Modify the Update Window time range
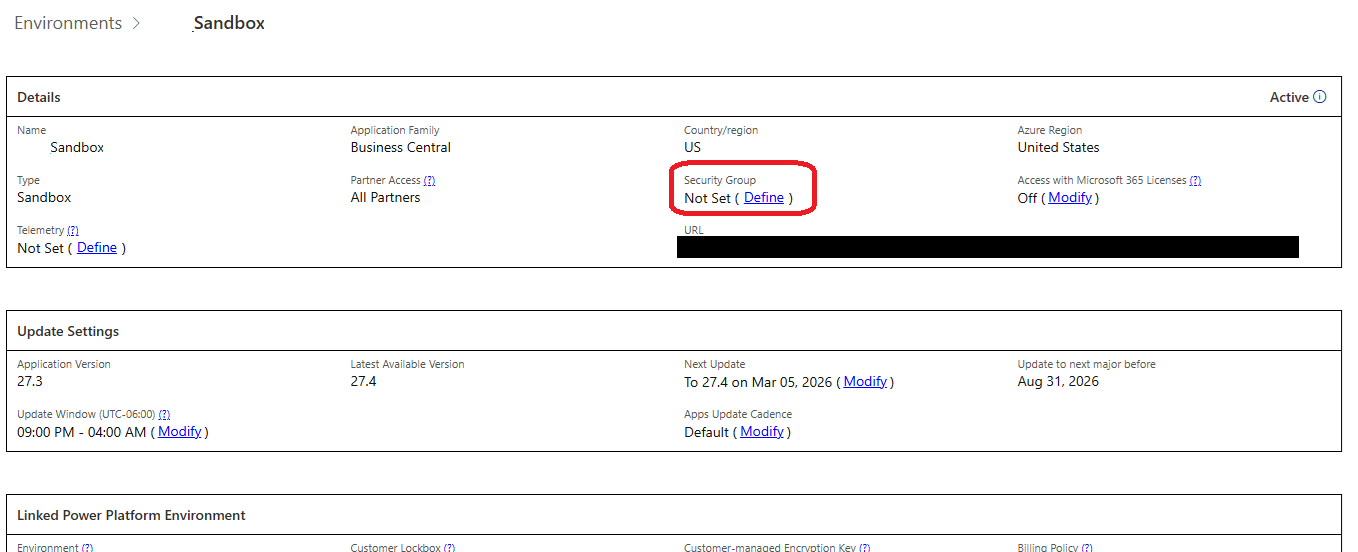The image size is (1358, 552). tap(180, 432)
